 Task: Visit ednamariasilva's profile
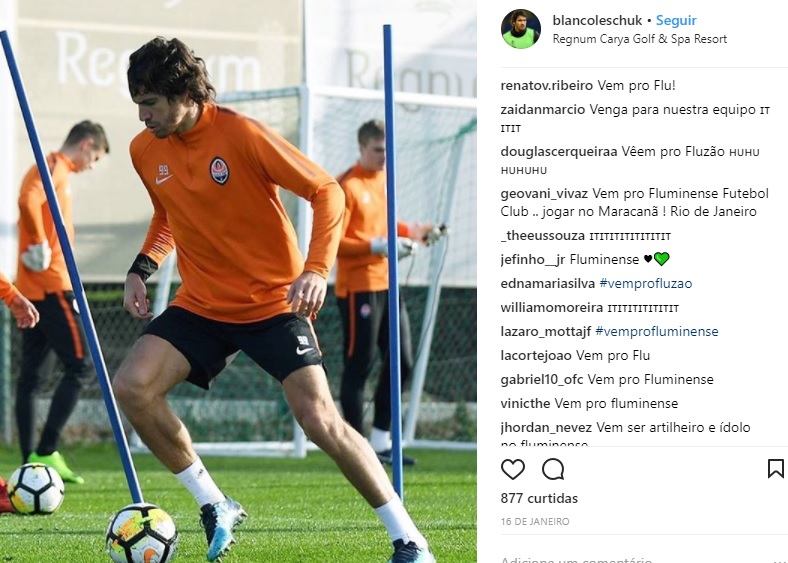(x=547, y=284)
